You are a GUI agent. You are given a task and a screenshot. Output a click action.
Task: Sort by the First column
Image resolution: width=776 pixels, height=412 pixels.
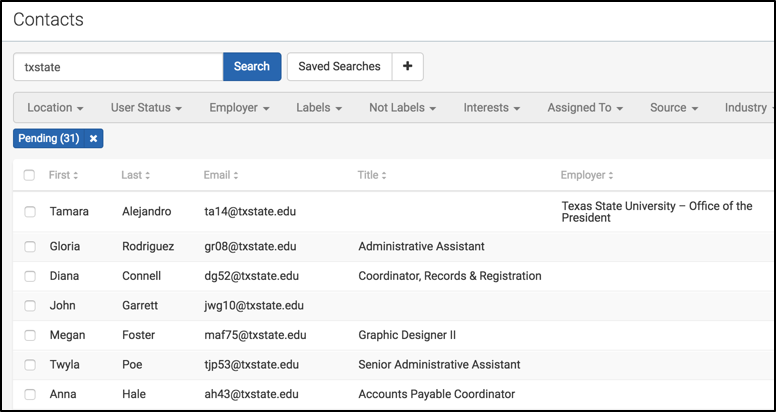point(63,175)
